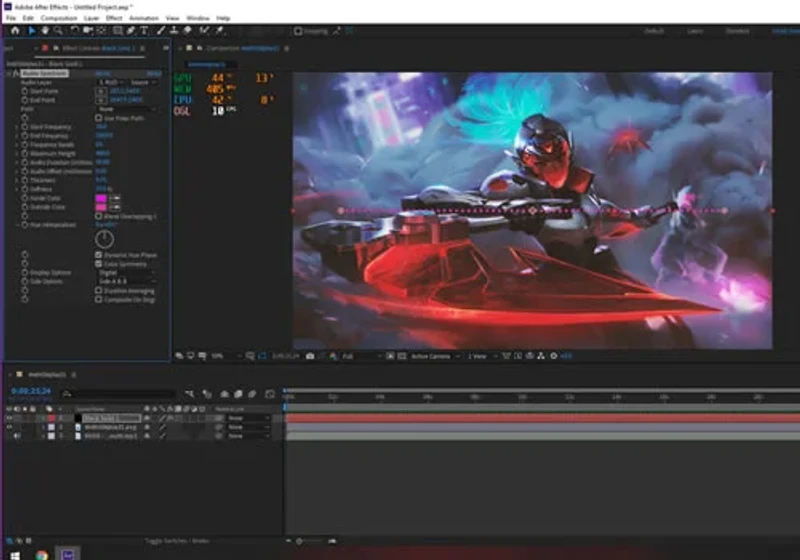Select the Rotation tool

[74, 31]
